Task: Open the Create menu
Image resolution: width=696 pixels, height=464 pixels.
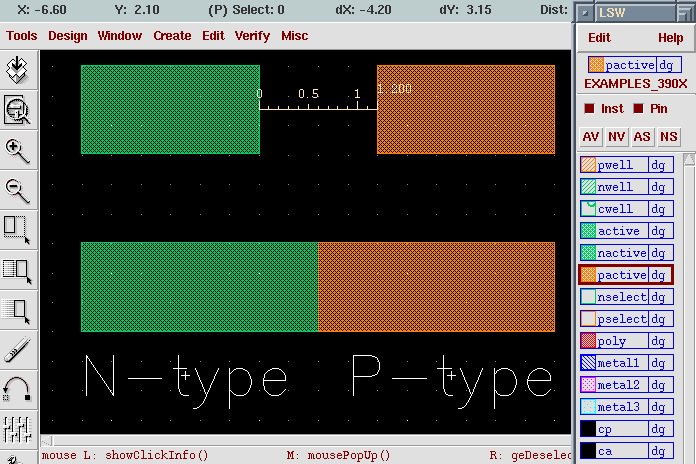Action: point(172,36)
